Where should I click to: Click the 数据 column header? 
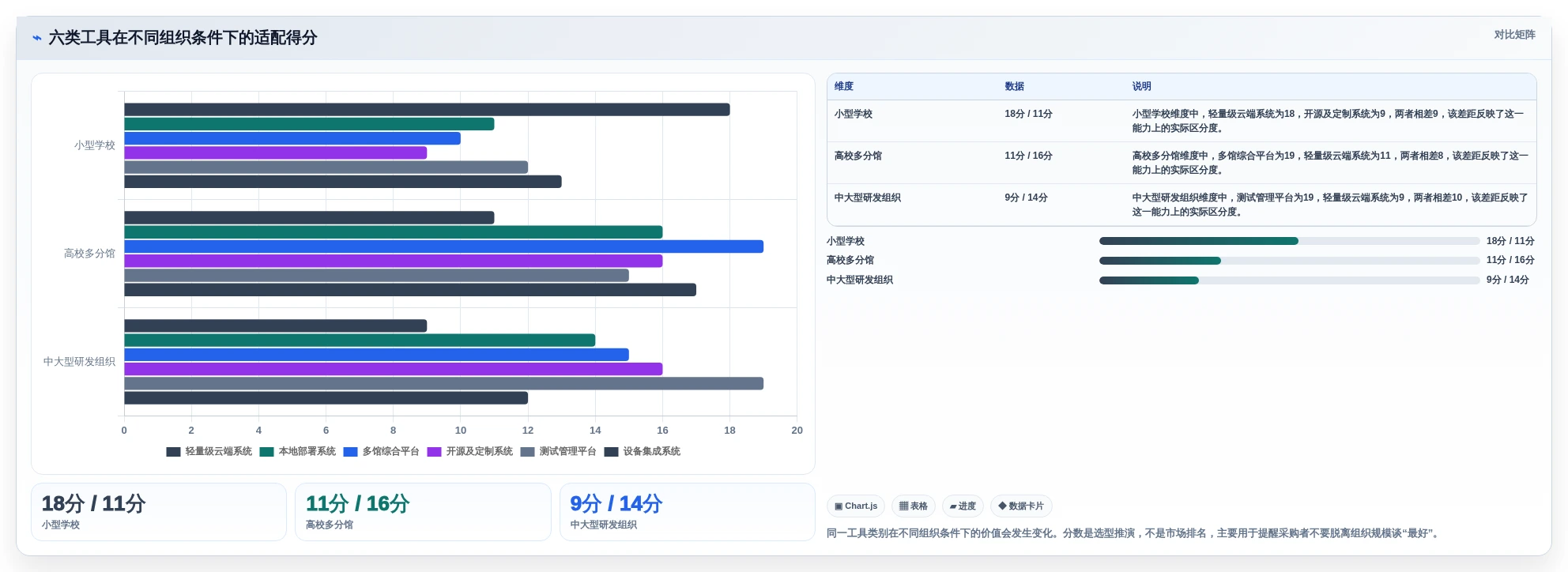[1014, 86]
